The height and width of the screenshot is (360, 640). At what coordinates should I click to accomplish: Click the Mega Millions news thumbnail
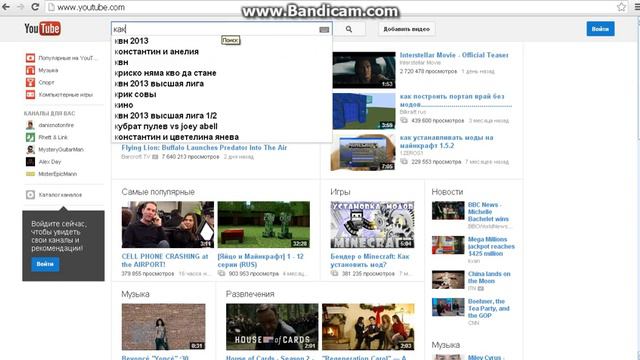[448, 245]
